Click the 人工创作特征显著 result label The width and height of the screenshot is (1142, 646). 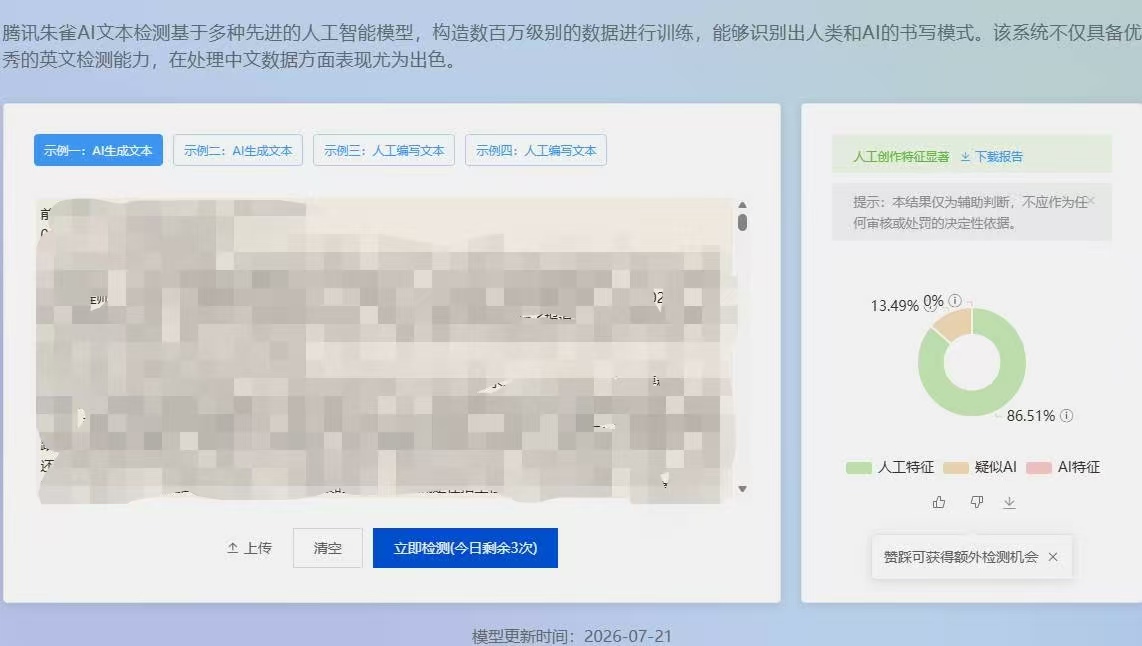901,157
